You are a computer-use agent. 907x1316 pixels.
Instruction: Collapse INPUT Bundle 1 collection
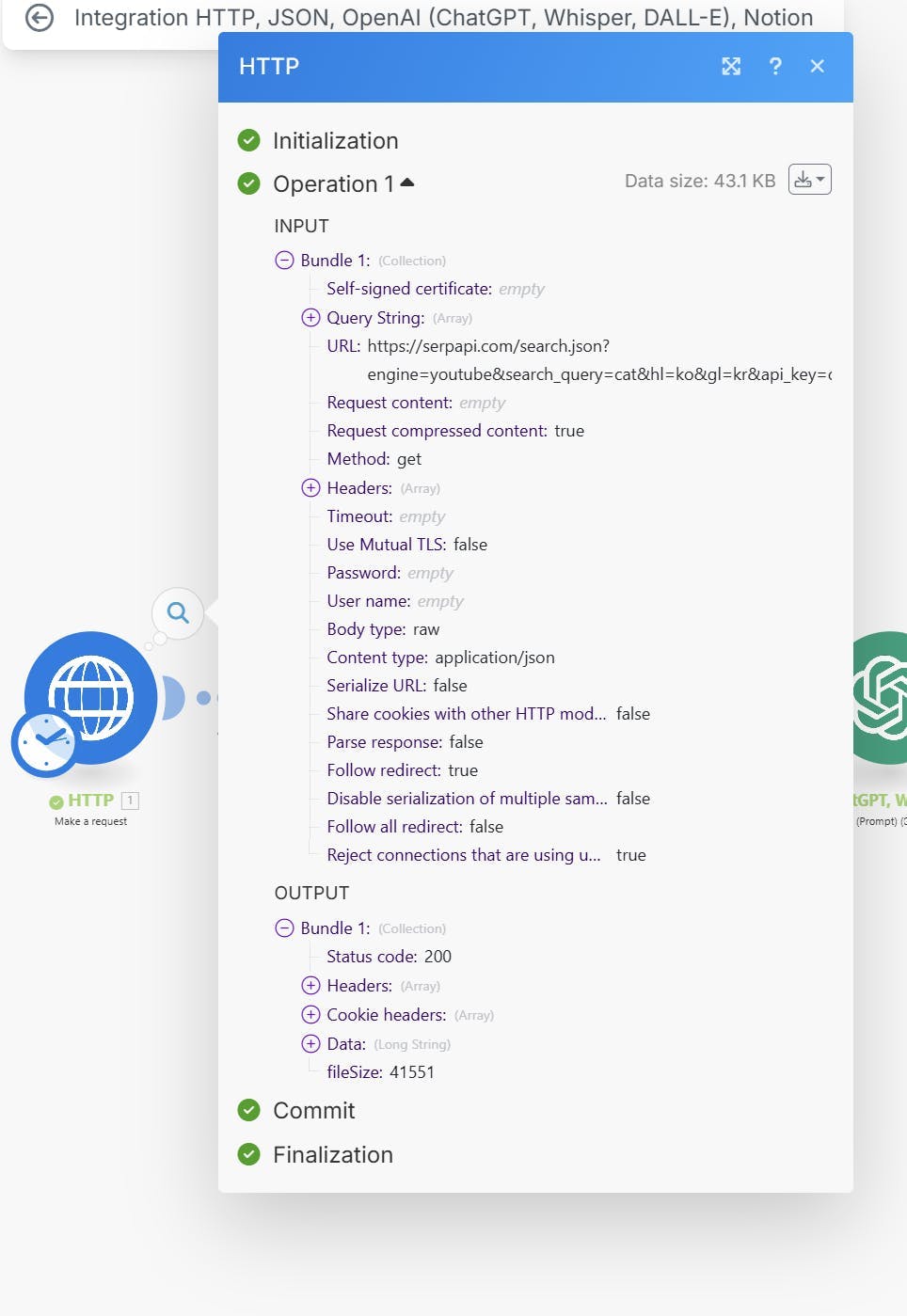[x=284, y=260]
